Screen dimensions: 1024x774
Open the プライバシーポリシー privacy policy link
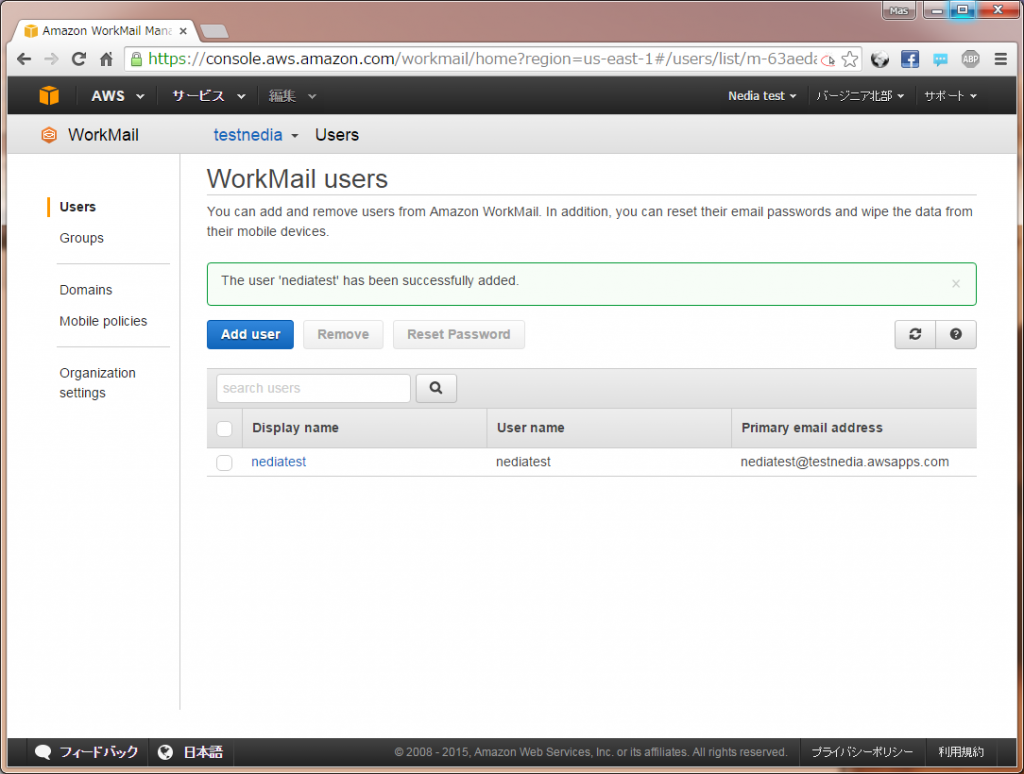(x=862, y=752)
